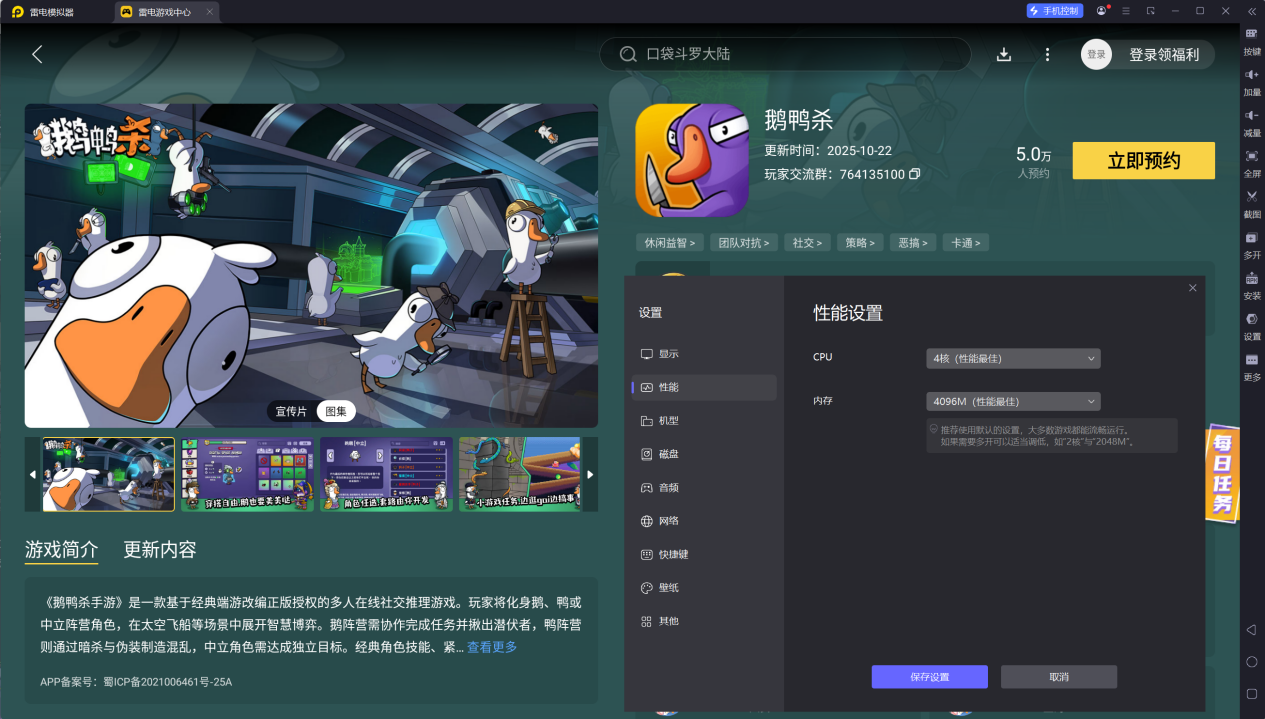Click the second screenshot thumbnail below the video

(x=247, y=474)
